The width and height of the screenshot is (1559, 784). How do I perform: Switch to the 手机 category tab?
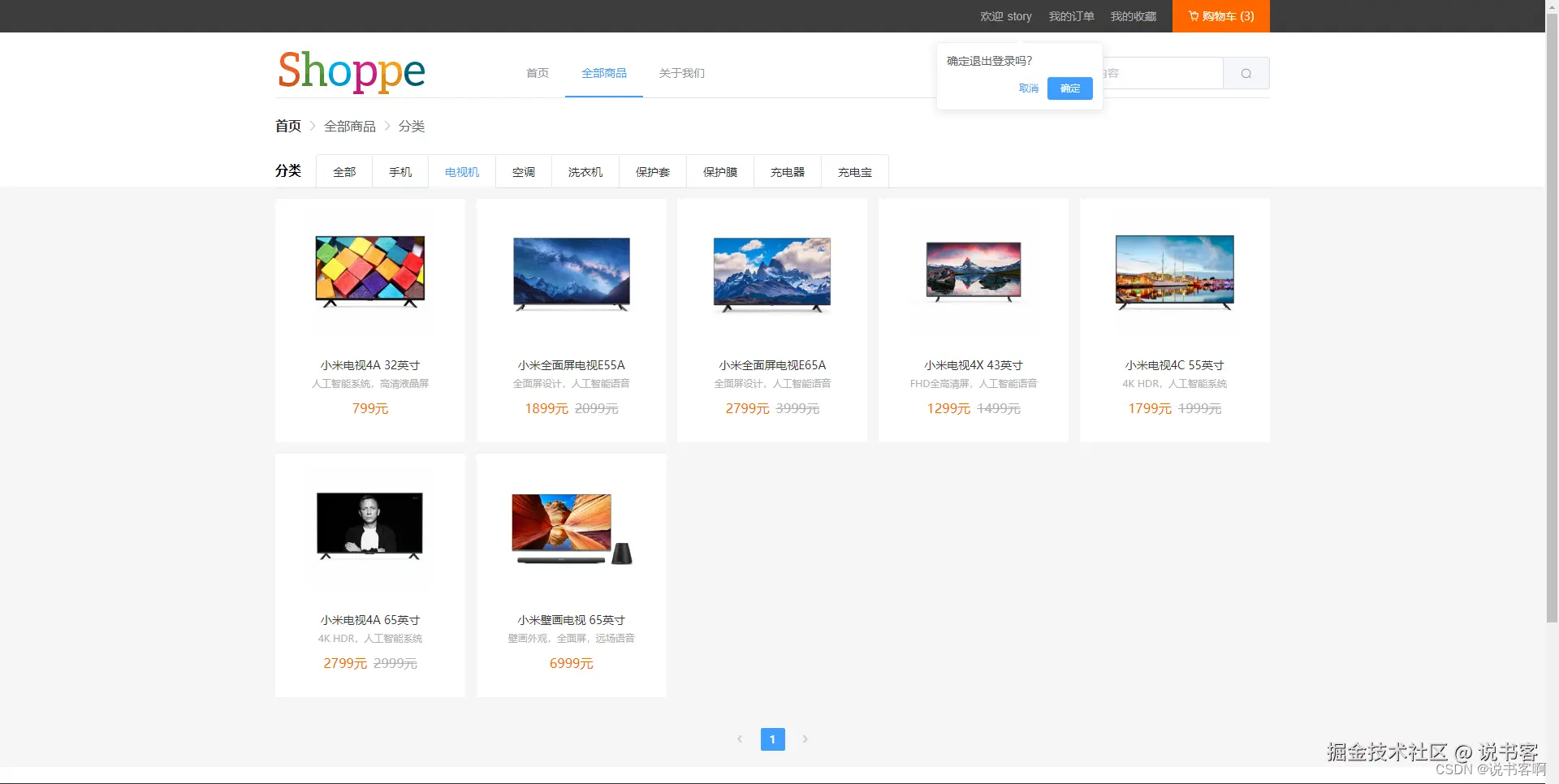click(x=399, y=171)
